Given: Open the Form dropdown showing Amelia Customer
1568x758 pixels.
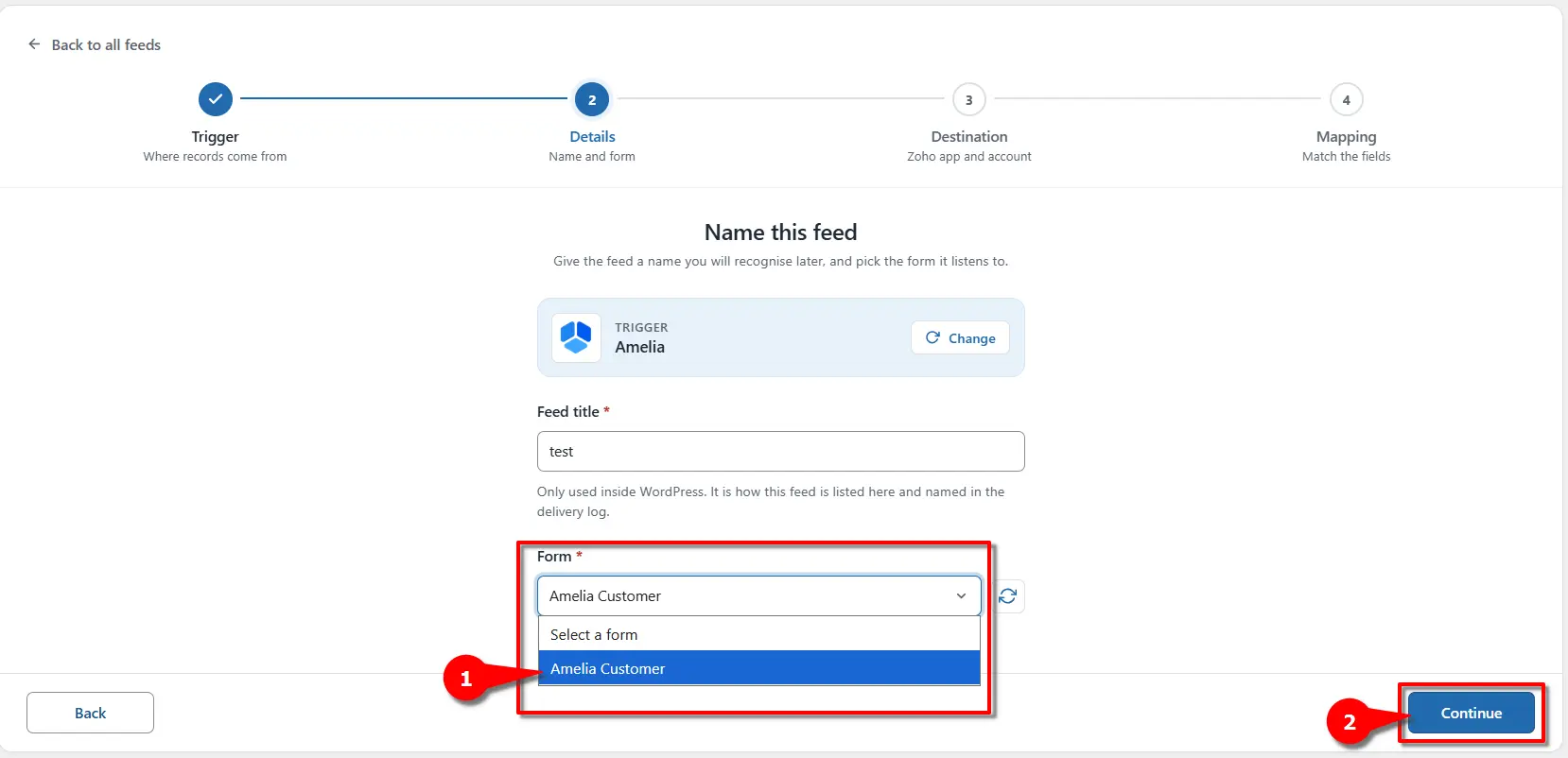Looking at the screenshot, I should pos(758,596).
